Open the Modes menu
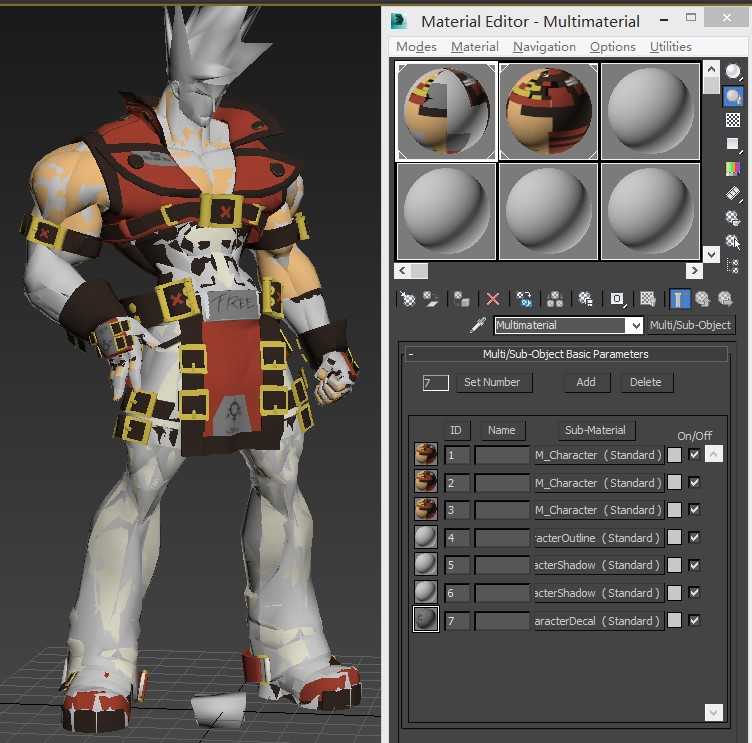This screenshot has width=752, height=743. pos(416,47)
